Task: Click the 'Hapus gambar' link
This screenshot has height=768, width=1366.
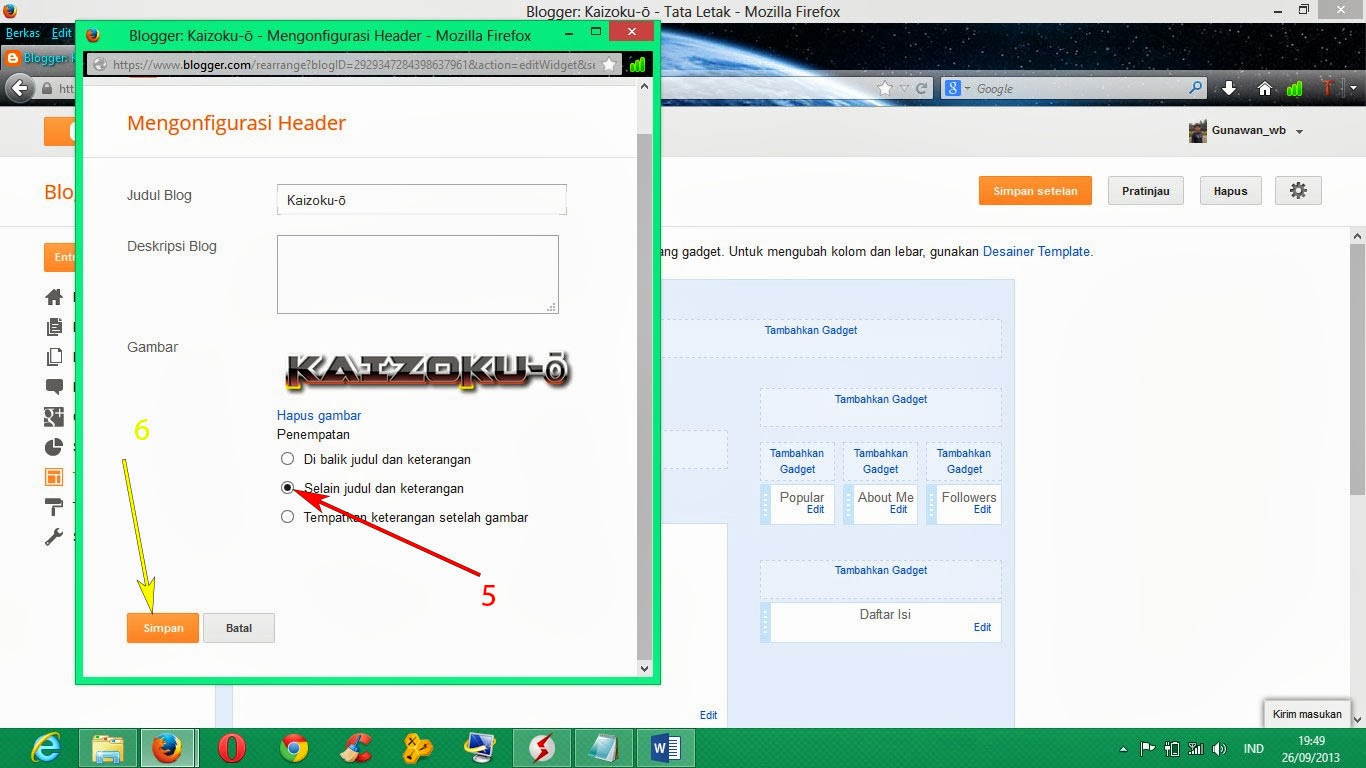Action: pos(318,415)
